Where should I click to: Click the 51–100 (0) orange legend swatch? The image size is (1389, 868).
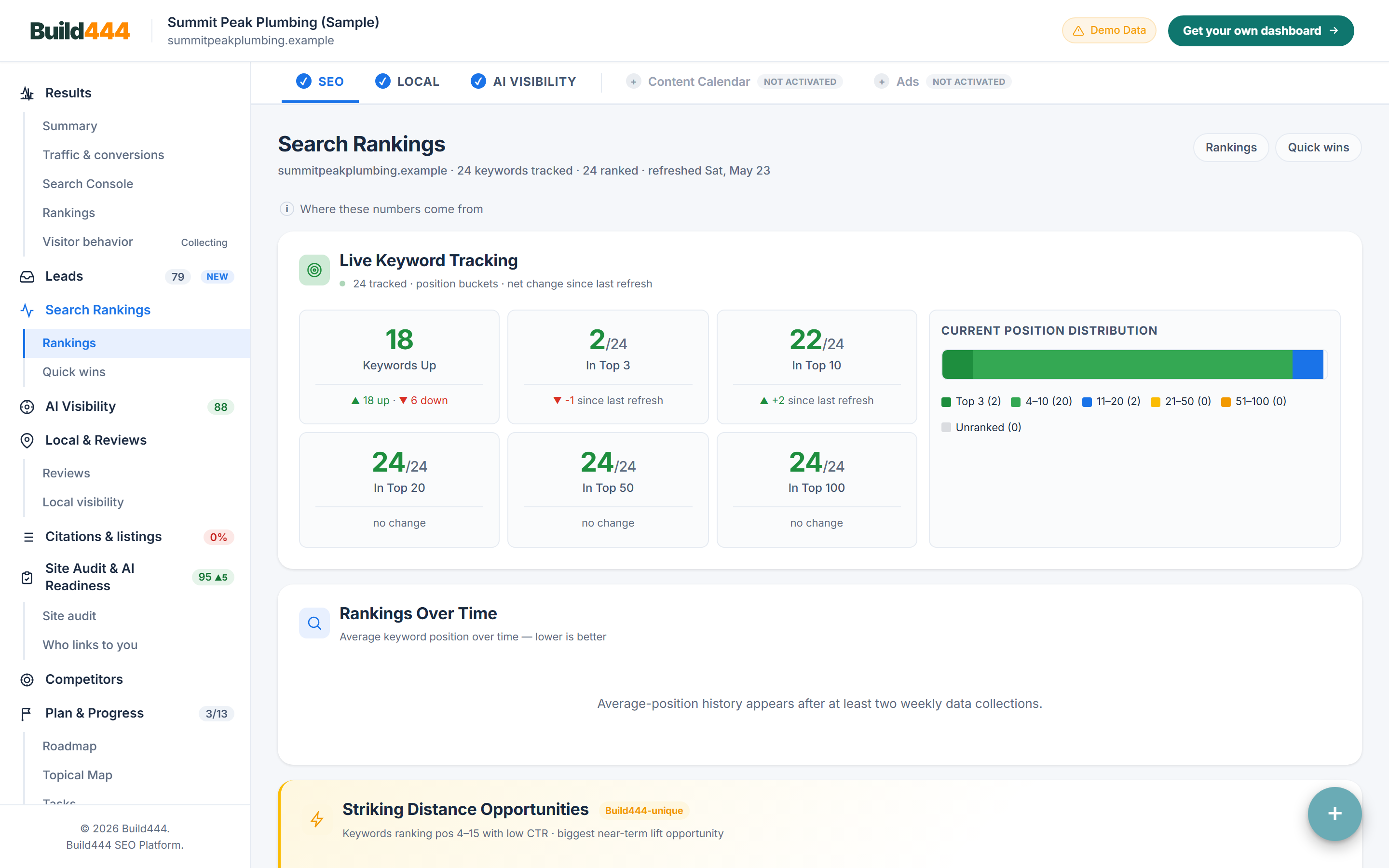point(1226,402)
